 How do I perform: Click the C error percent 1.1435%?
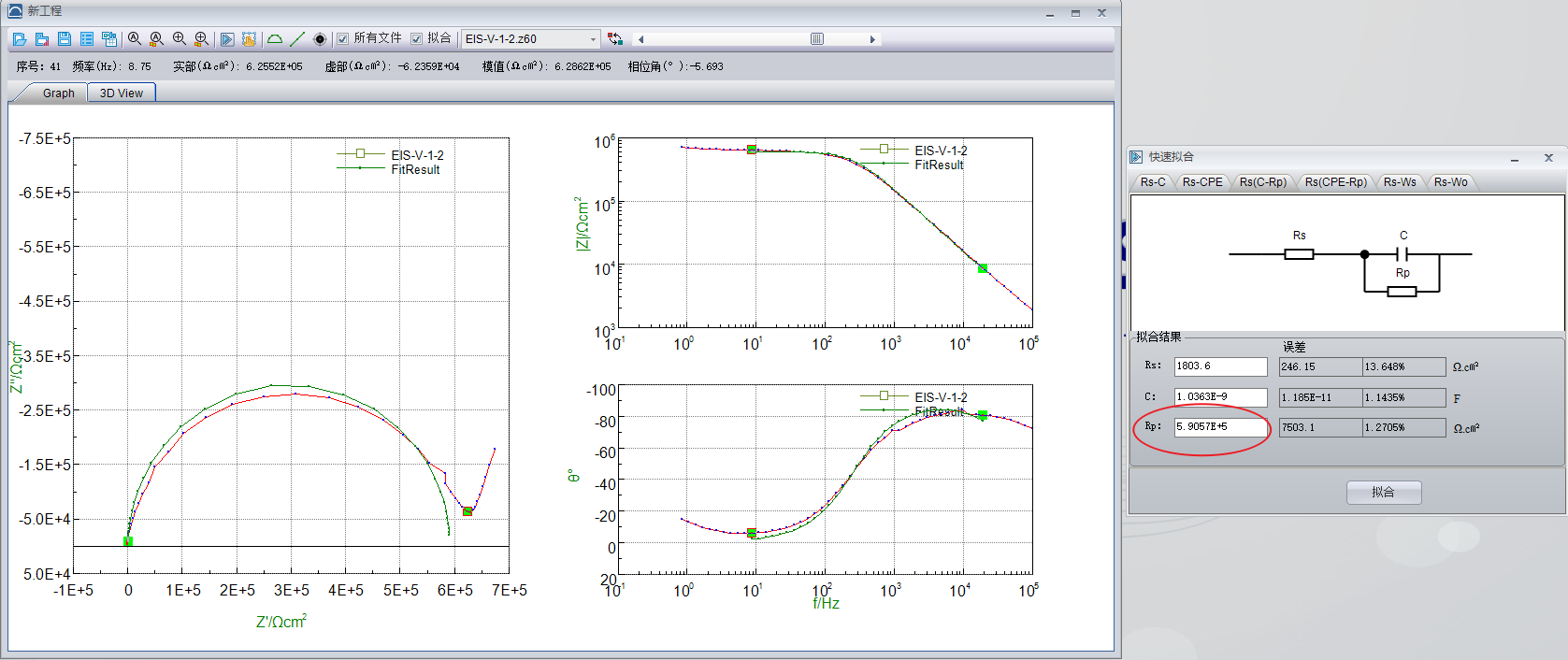click(x=1404, y=398)
